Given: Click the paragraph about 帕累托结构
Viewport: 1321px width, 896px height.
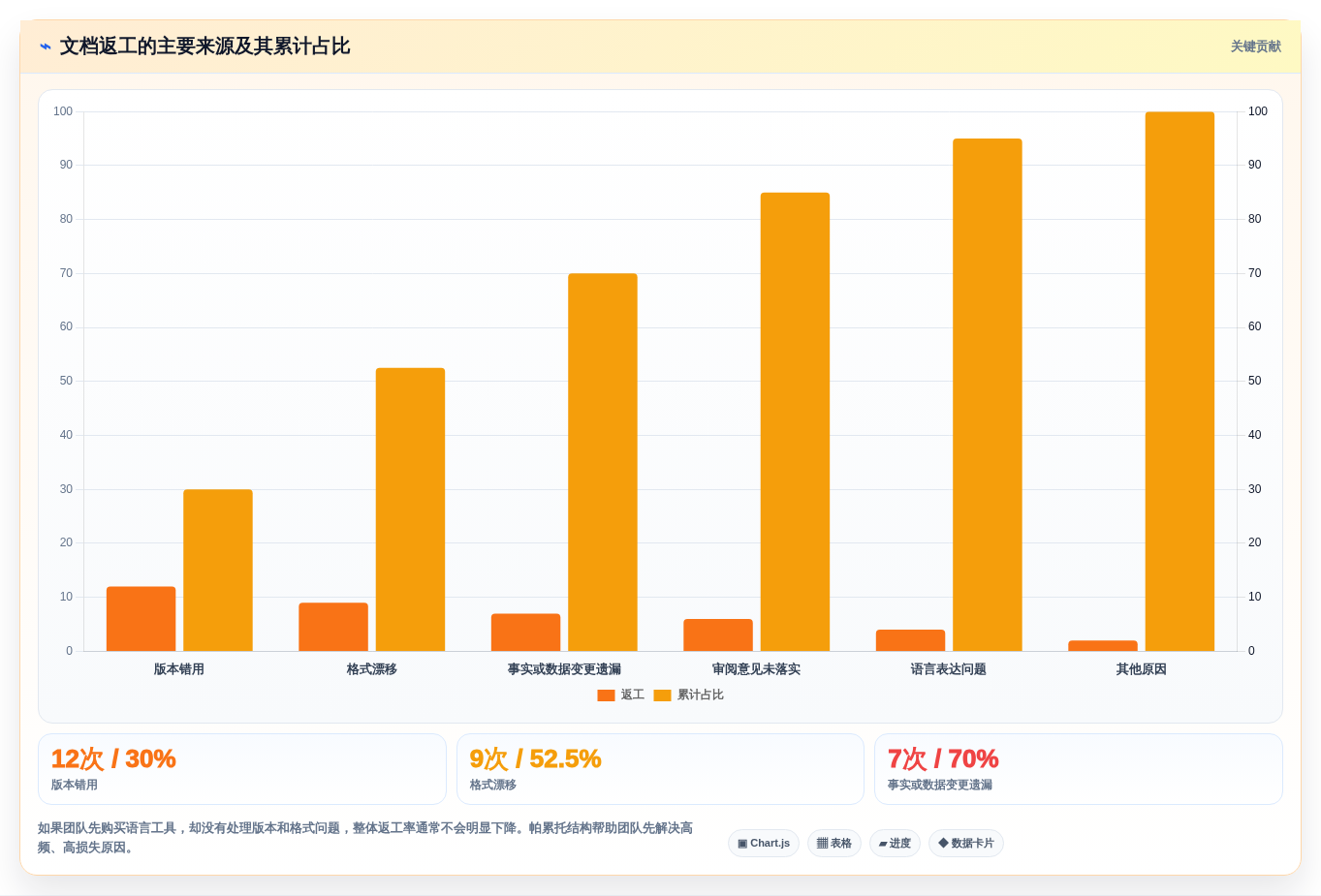Looking at the screenshot, I should (365, 838).
